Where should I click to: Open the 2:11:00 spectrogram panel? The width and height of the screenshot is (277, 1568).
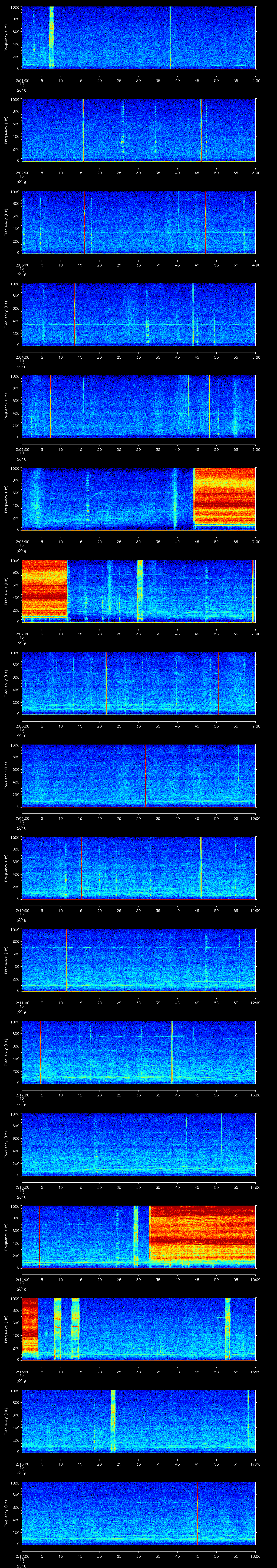pos(138,959)
